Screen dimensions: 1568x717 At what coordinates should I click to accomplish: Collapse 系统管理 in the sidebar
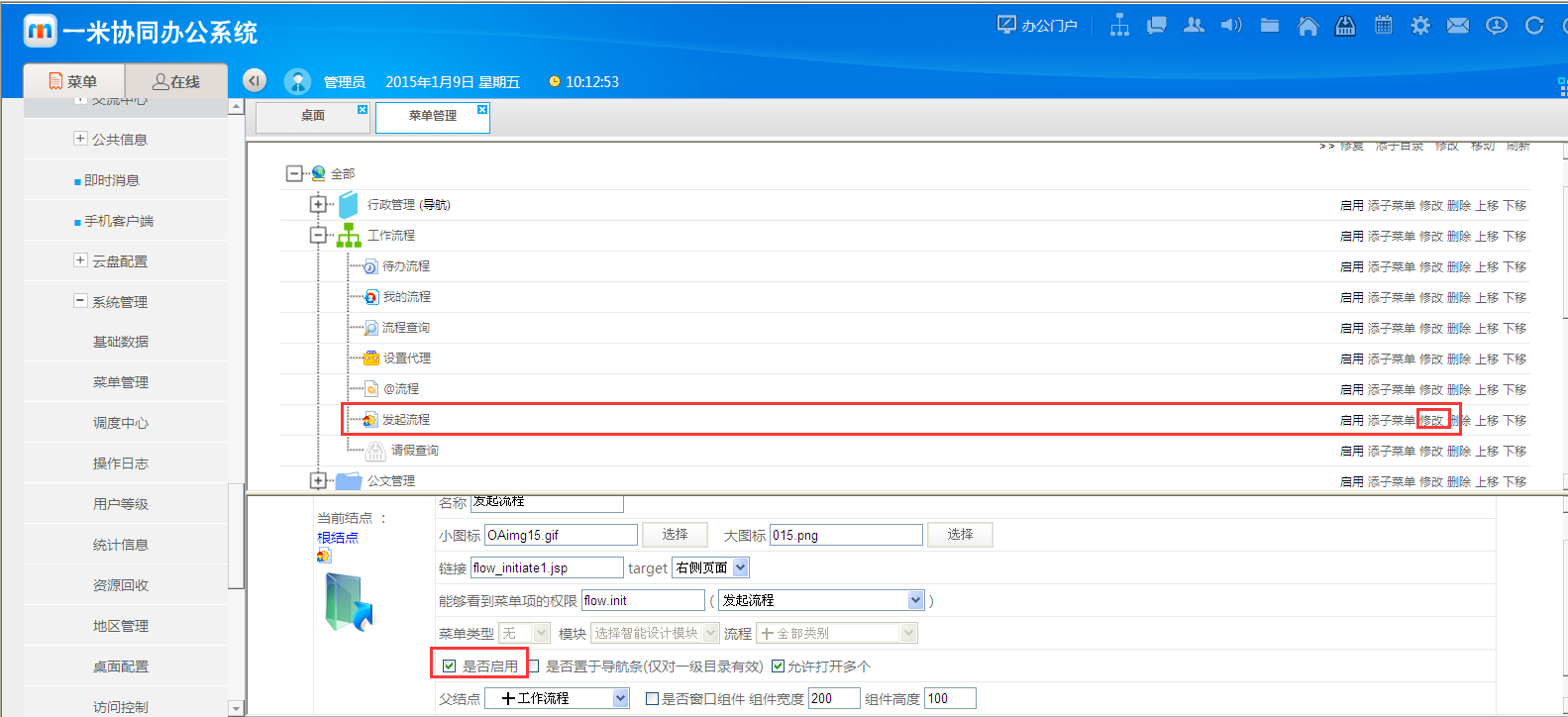(80, 301)
